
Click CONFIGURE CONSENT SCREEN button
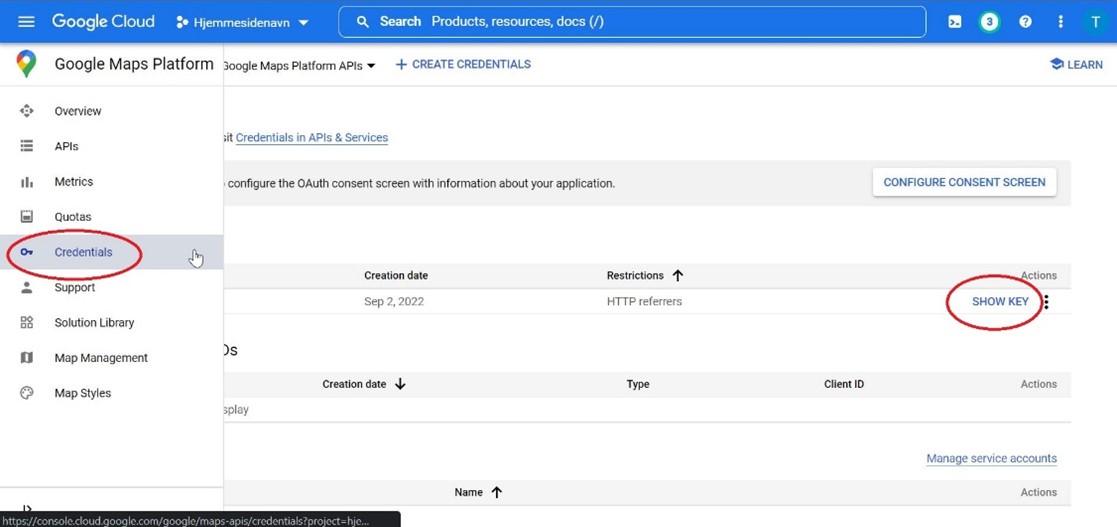(965, 182)
